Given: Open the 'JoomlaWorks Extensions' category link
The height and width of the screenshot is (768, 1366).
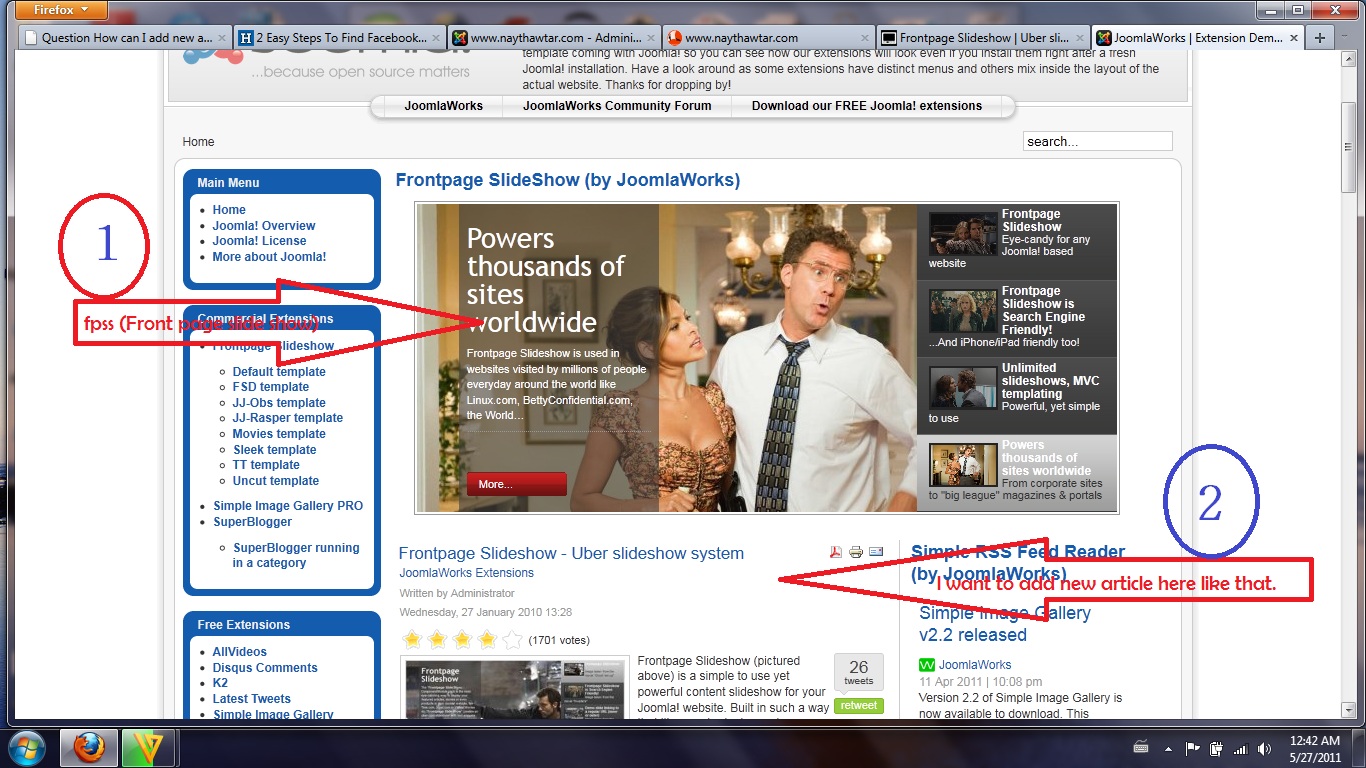Looking at the screenshot, I should (x=466, y=573).
